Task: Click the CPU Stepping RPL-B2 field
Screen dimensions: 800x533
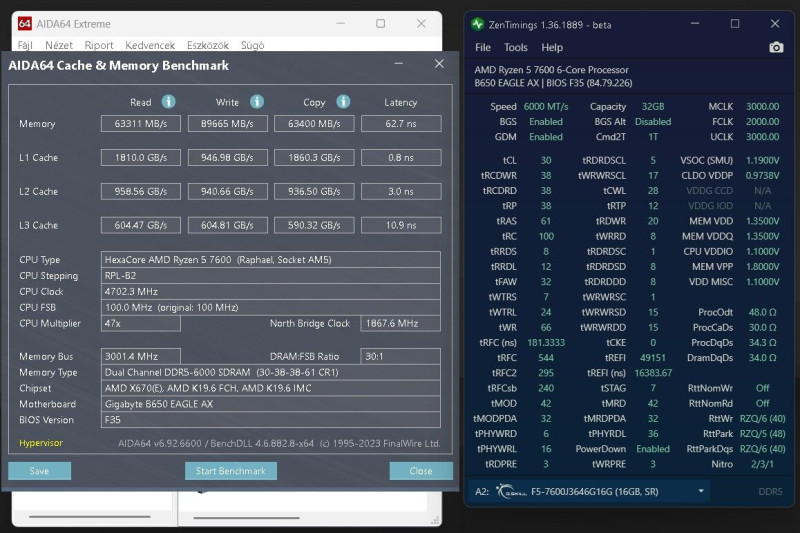Action: point(271,275)
